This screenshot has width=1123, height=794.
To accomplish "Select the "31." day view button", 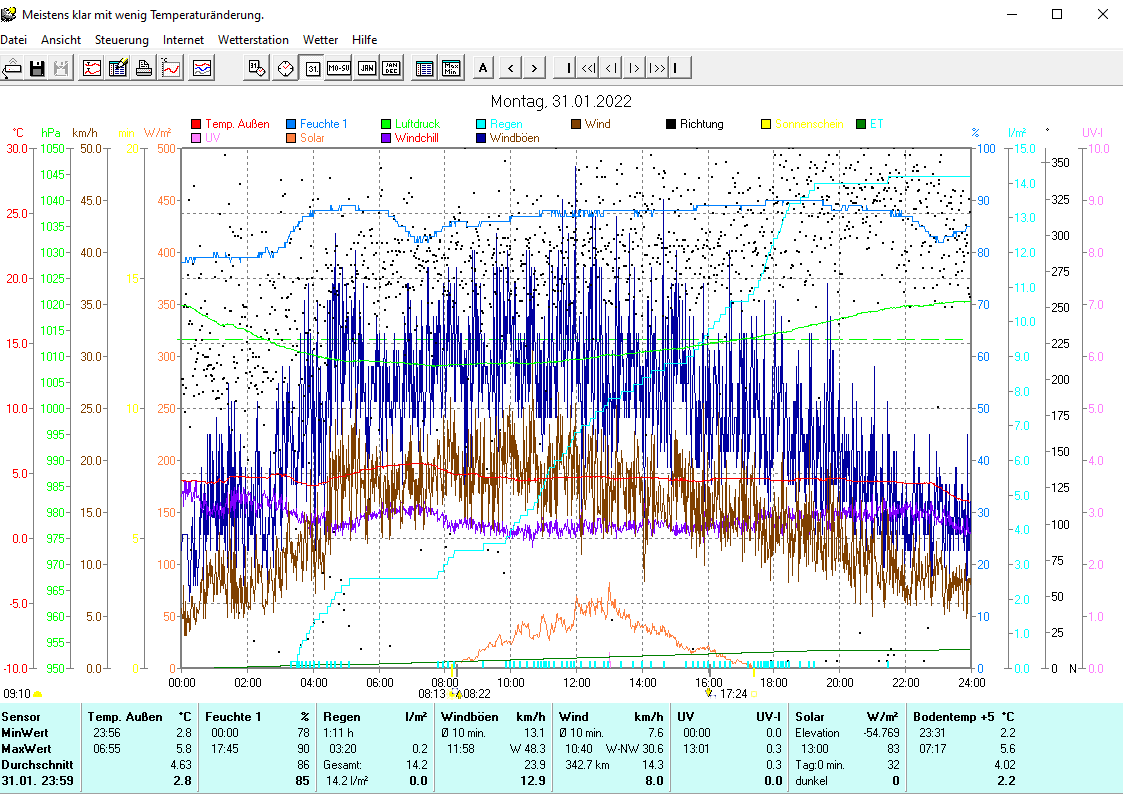I will pos(312,68).
